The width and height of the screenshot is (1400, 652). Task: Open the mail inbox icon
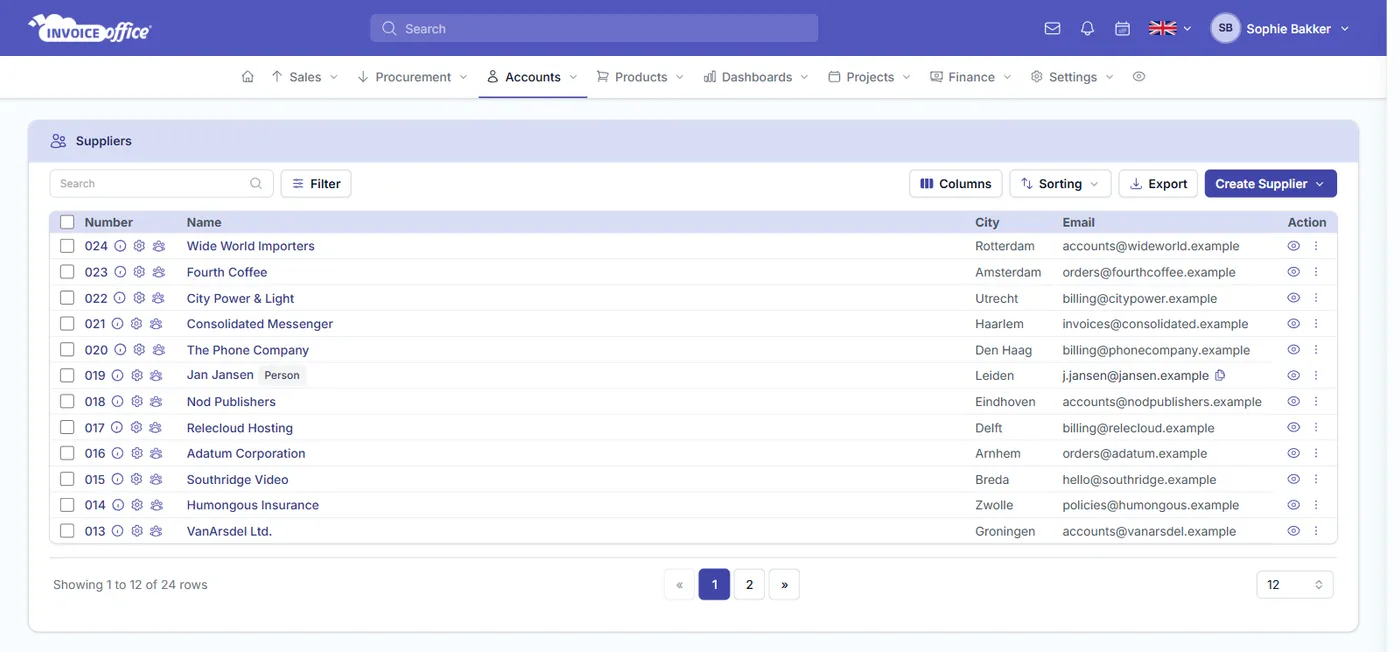[x=1052, y=29]
